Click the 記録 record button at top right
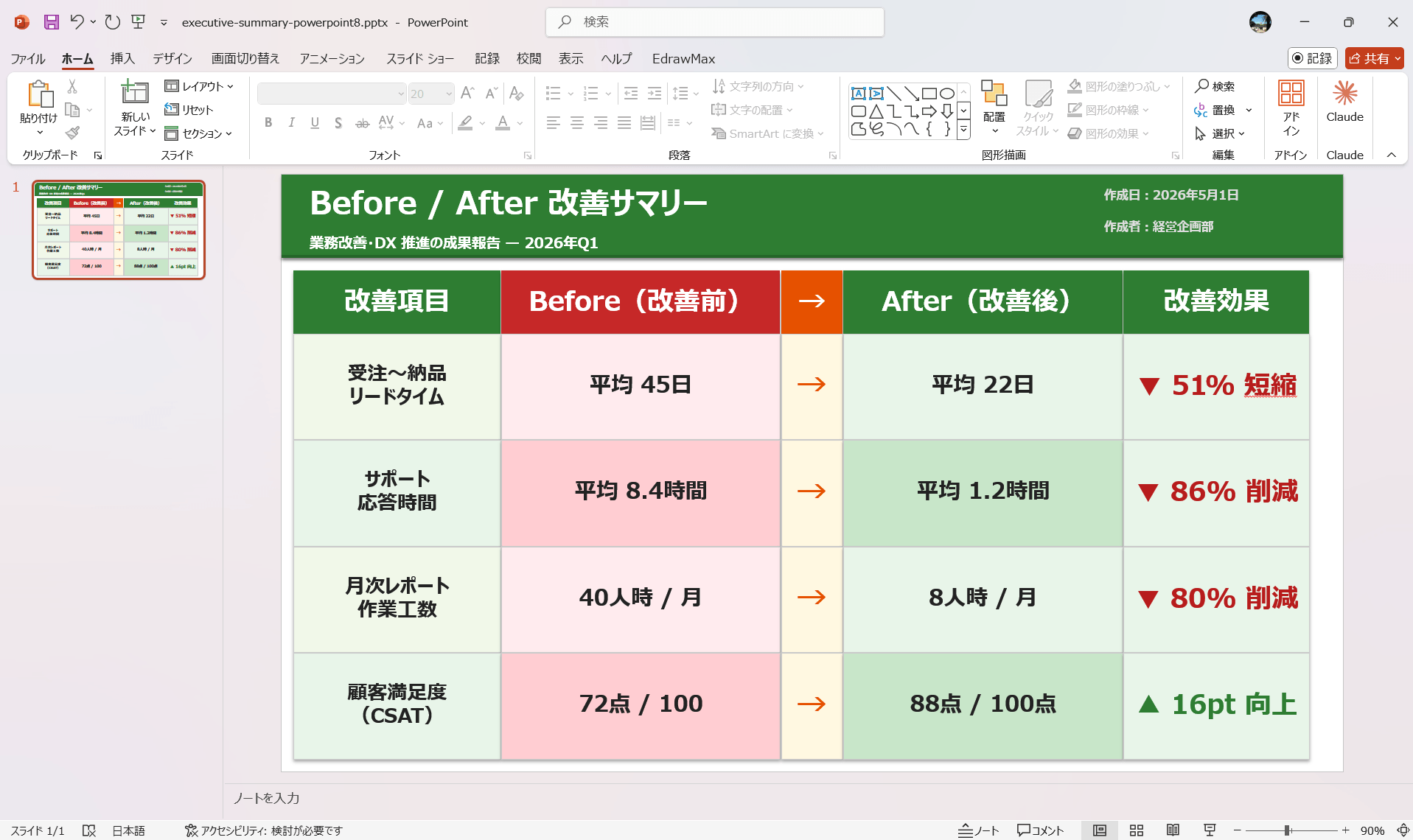 [1313, 58]
